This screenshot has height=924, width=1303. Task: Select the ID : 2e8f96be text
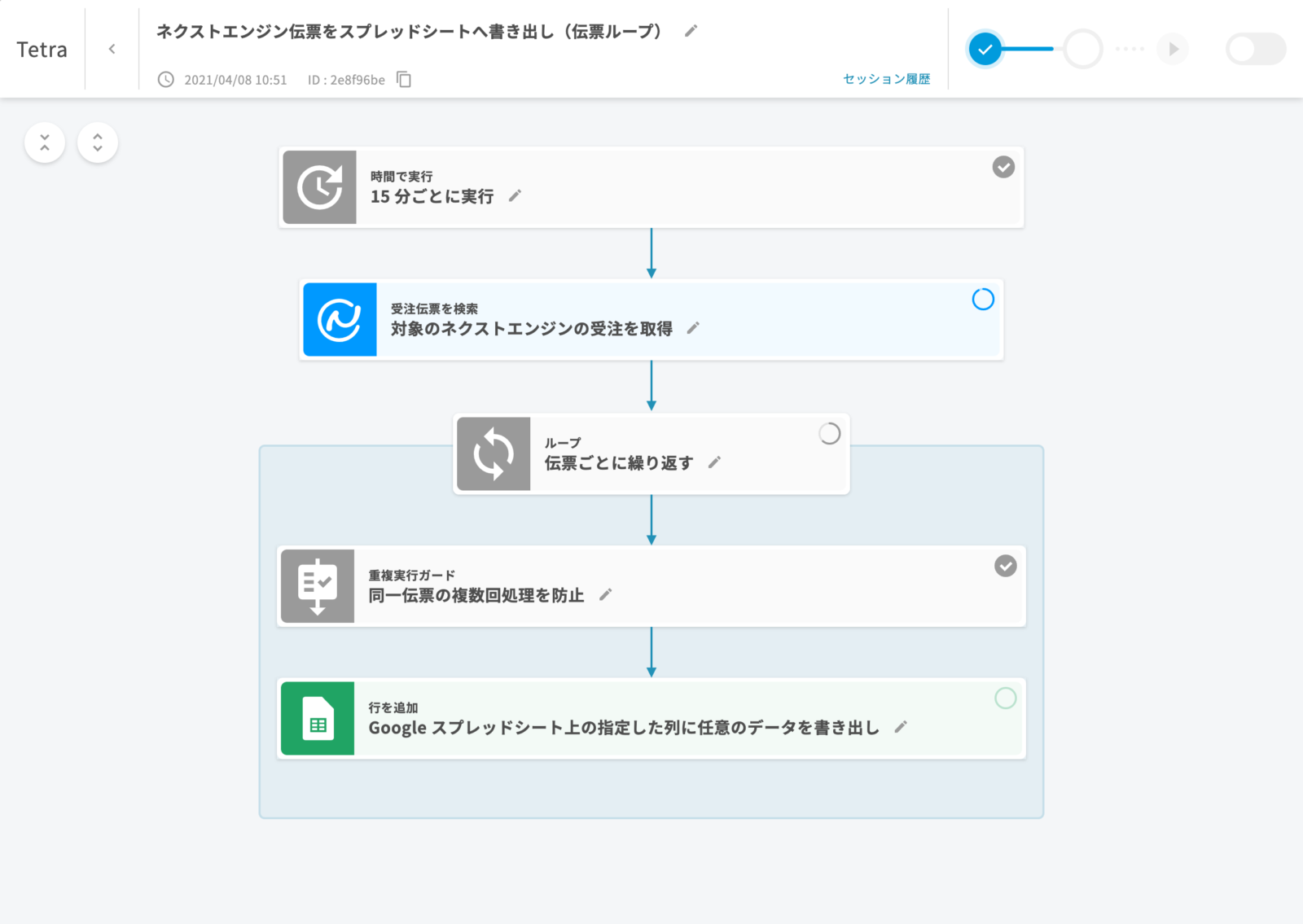pos(346,80)
